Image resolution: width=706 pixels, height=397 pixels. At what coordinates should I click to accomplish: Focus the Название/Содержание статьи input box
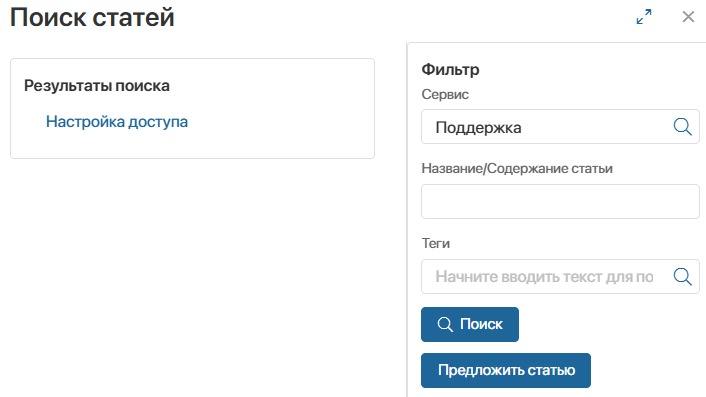click(560, 201)
